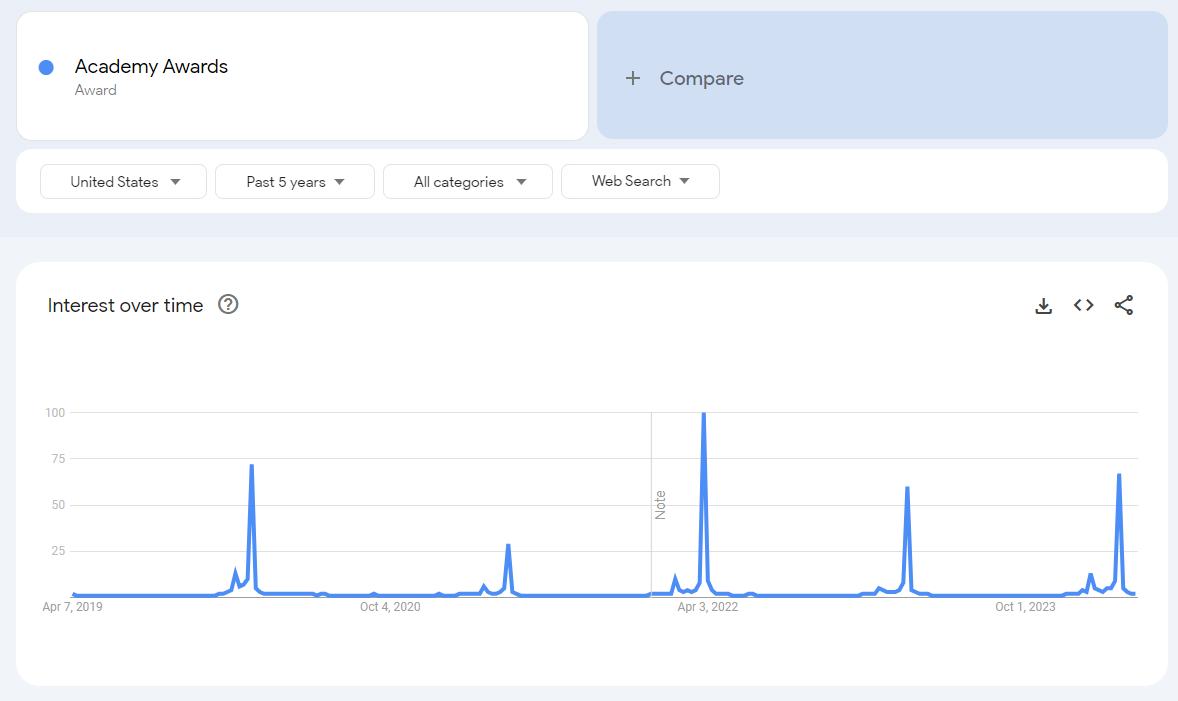1178x701 pixels.
Task: Add a Compare search term
Action: 882,75
